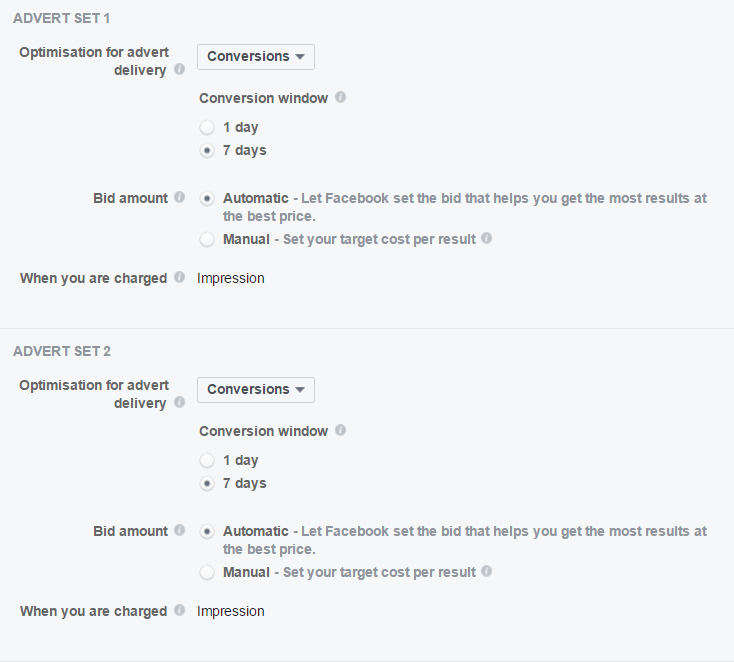
Task: Click info icon beside Advert Set 1 Optimisation label
Action: pos(179,70)
